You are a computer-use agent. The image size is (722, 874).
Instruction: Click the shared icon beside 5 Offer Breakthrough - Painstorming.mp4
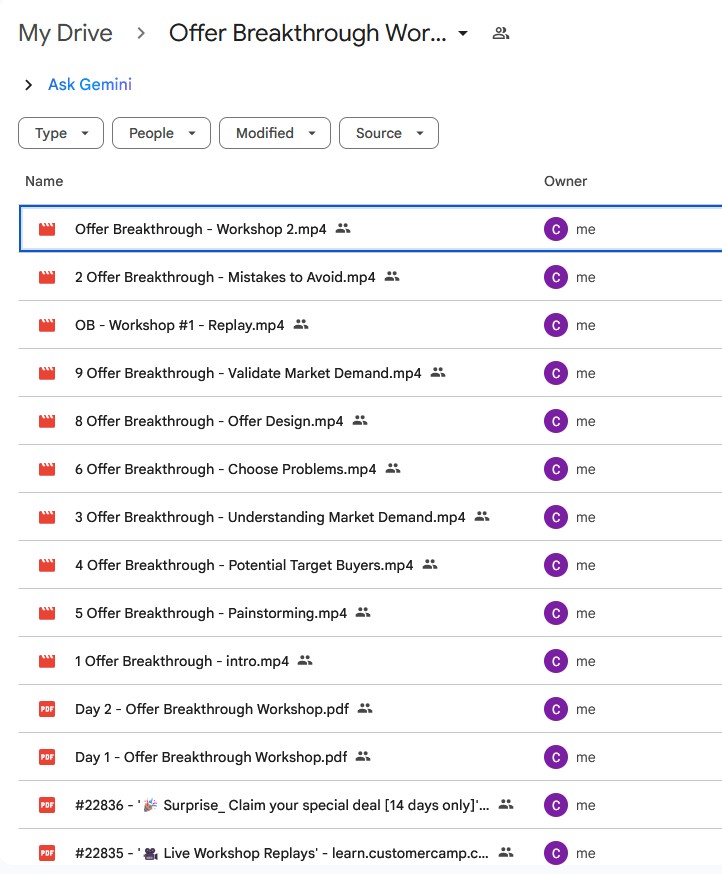pos(363,613)
